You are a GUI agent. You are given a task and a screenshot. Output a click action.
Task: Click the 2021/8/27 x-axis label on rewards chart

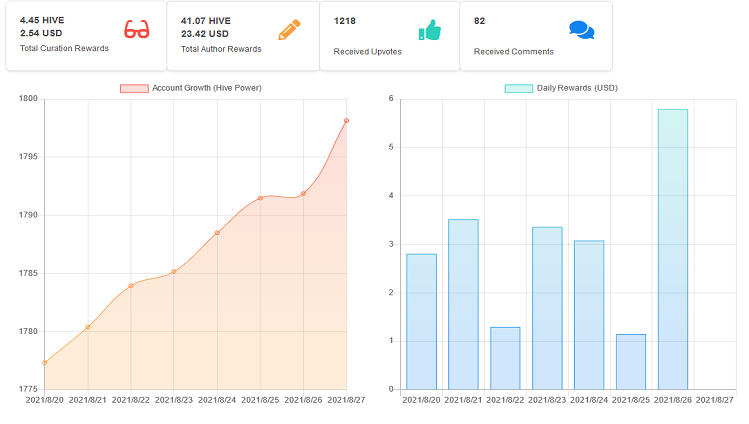pos(715,400)
